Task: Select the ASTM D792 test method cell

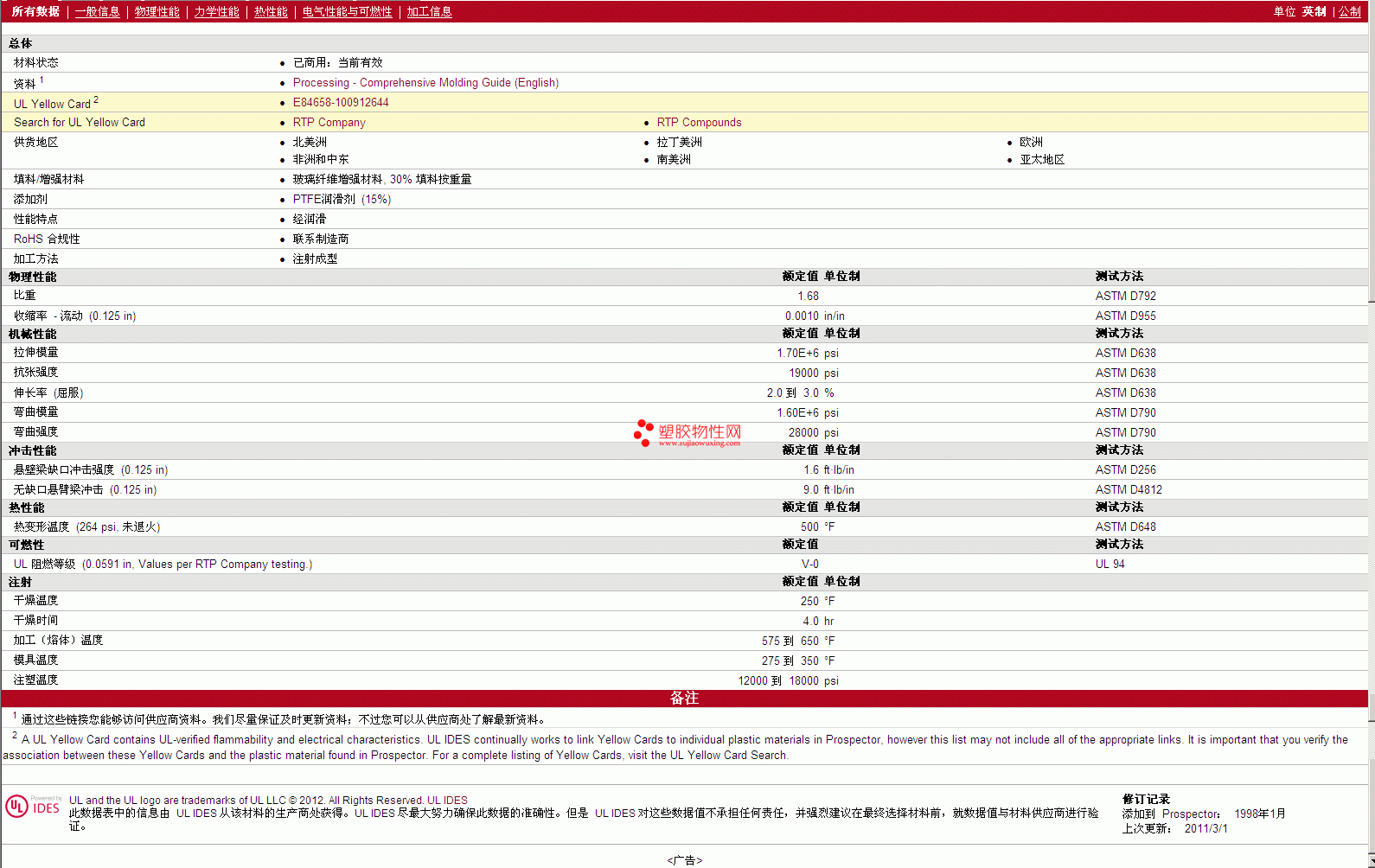Action: pyautogui.click(x=1126, y=296)
